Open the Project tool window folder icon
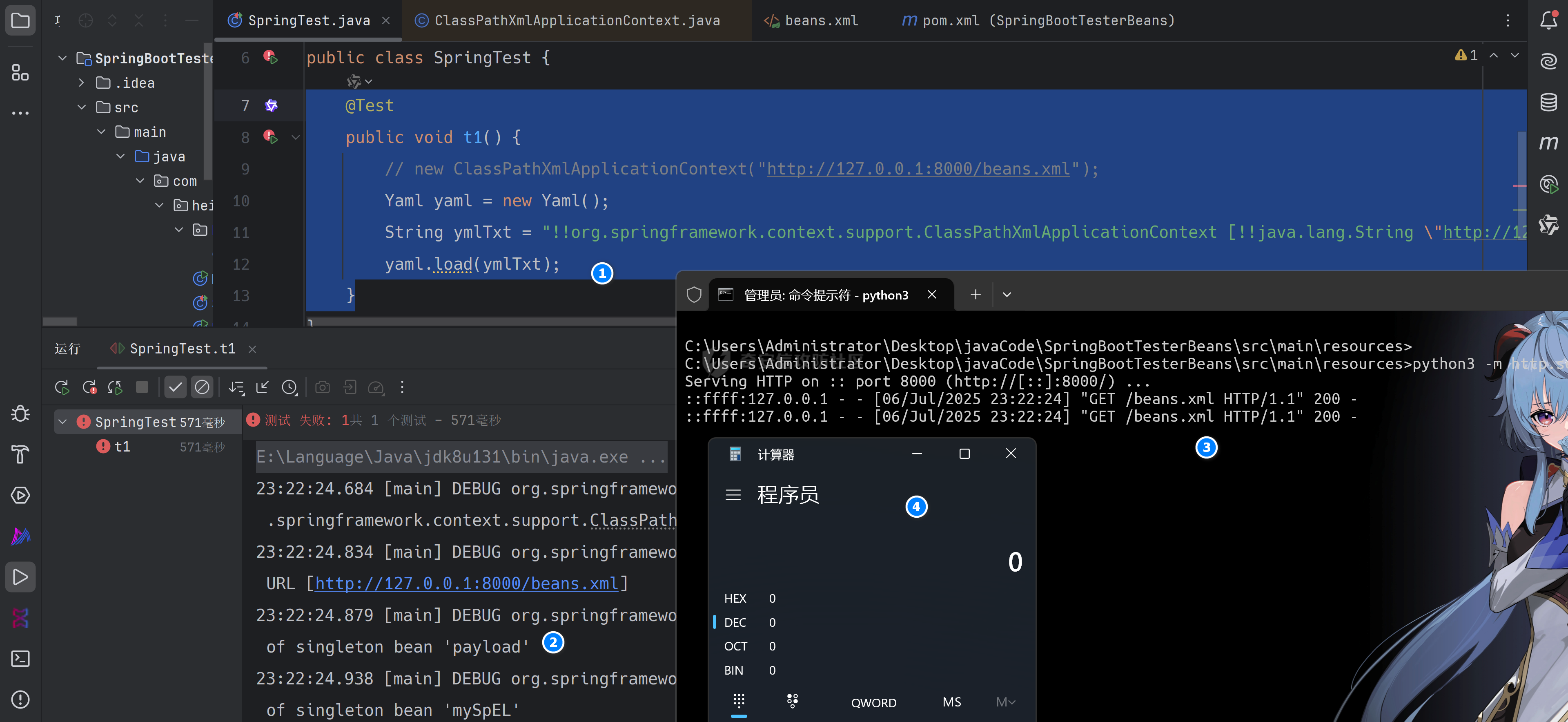The height and width of the screenshot is (722, 1568). point(20,21)
